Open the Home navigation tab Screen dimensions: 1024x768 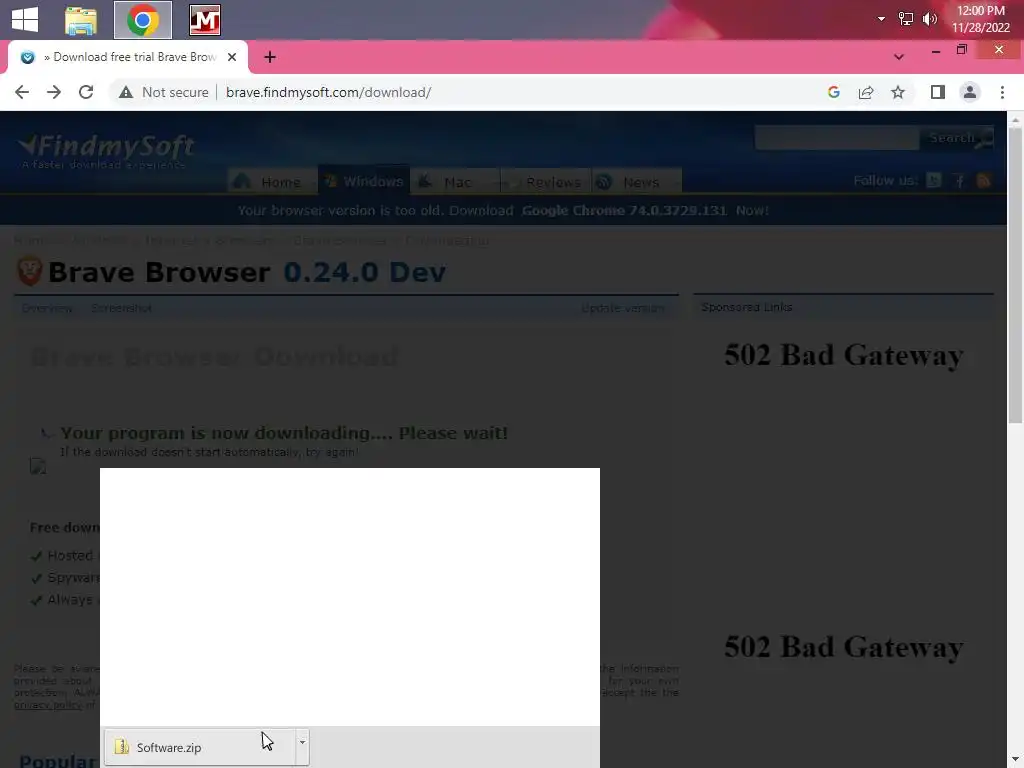(x=273, y=182)
